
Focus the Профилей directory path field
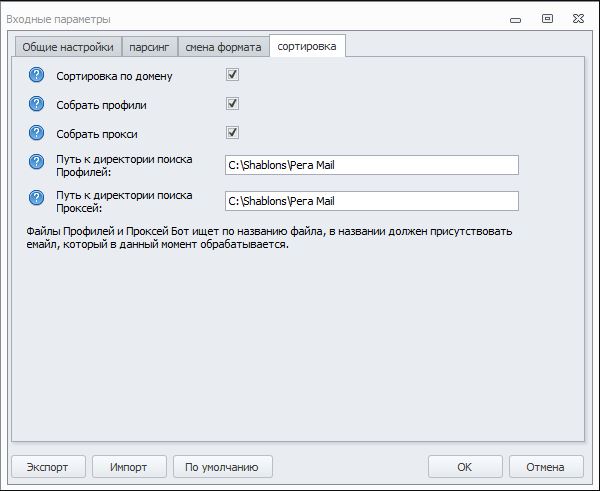[372, 165]
